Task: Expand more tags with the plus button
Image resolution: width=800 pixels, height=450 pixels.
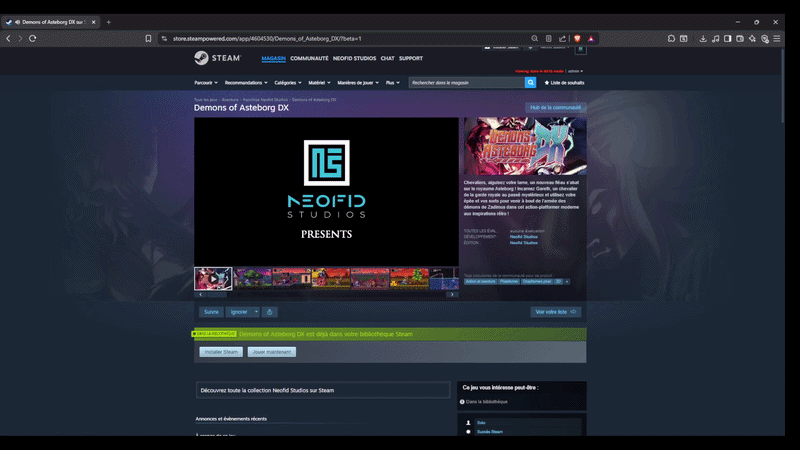Action: [567, 282]
